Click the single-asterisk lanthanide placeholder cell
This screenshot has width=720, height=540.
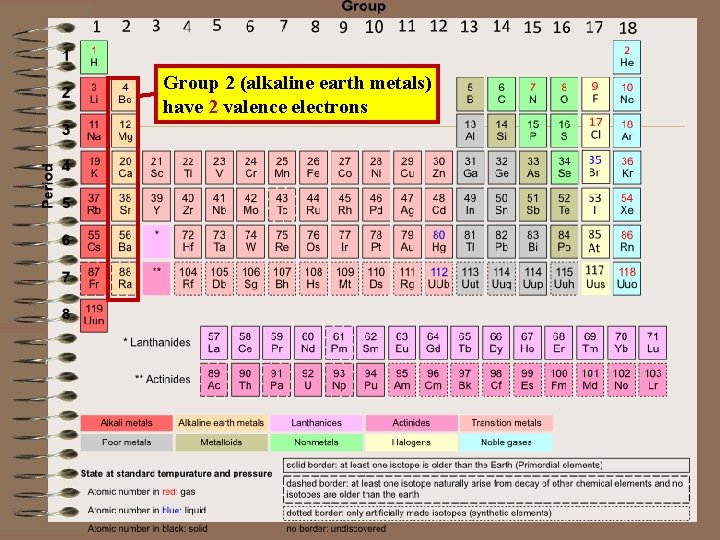click(157, 241)
